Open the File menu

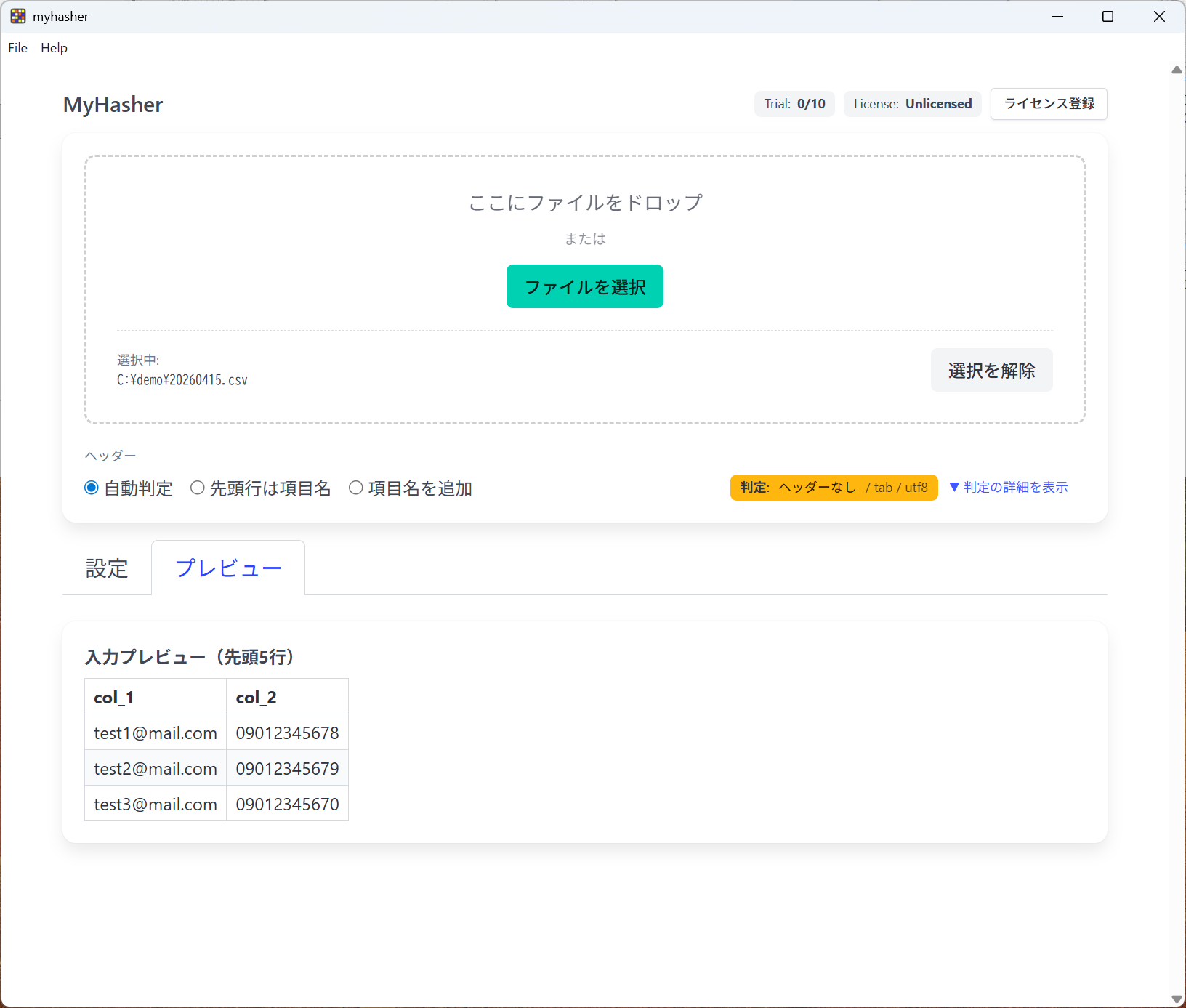(17, 48)
